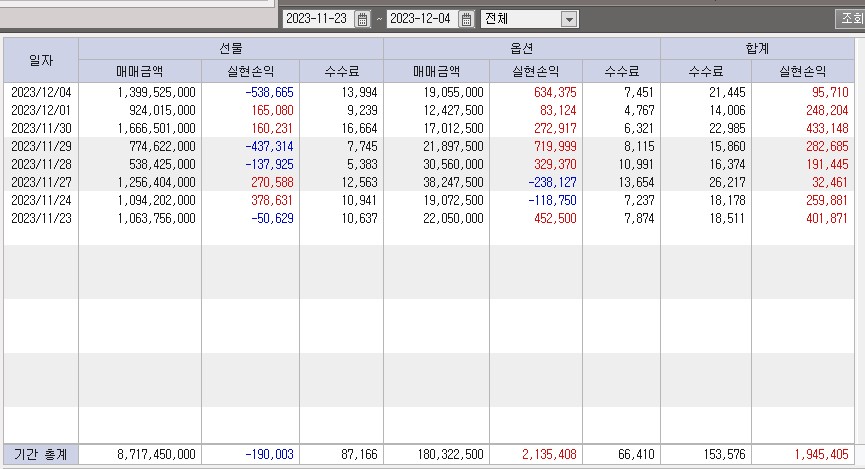Click period futures loss -190,003
The width and height of the screenshot is (865, 469).
coord(269,455)
